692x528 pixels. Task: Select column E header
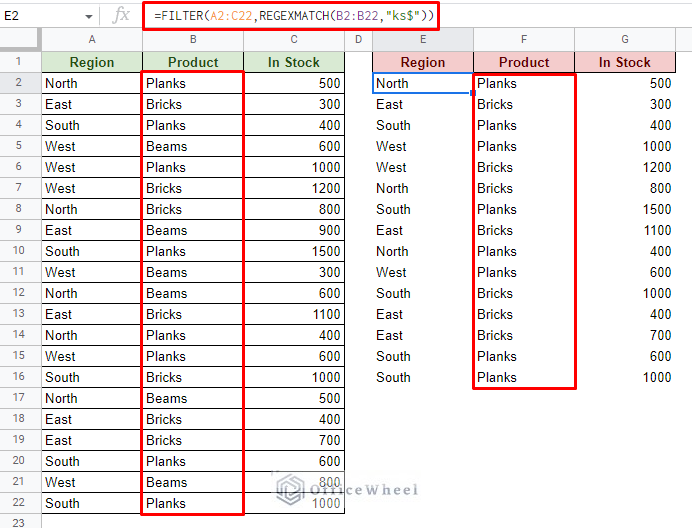(423, 39)
